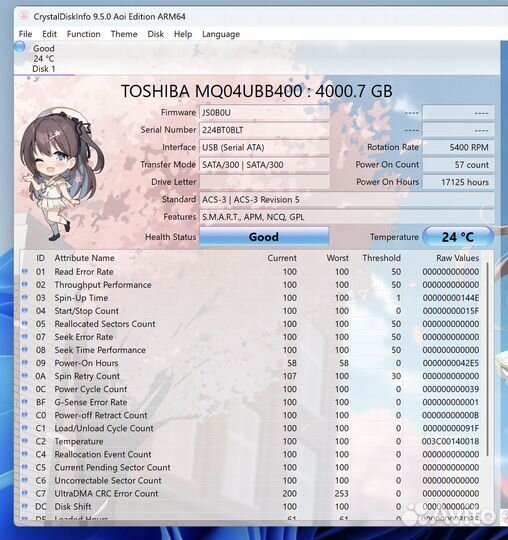The height and width of the screenshot is (540, 508).
Task: Click the Raw Values column header
Action: pyautogui.click(x=457, y=258)
